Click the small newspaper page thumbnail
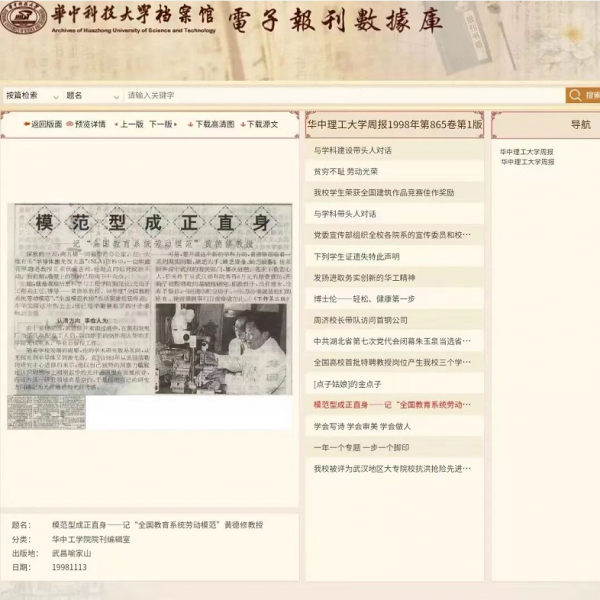Screen dimensions: 600x600 click(32, 411)
